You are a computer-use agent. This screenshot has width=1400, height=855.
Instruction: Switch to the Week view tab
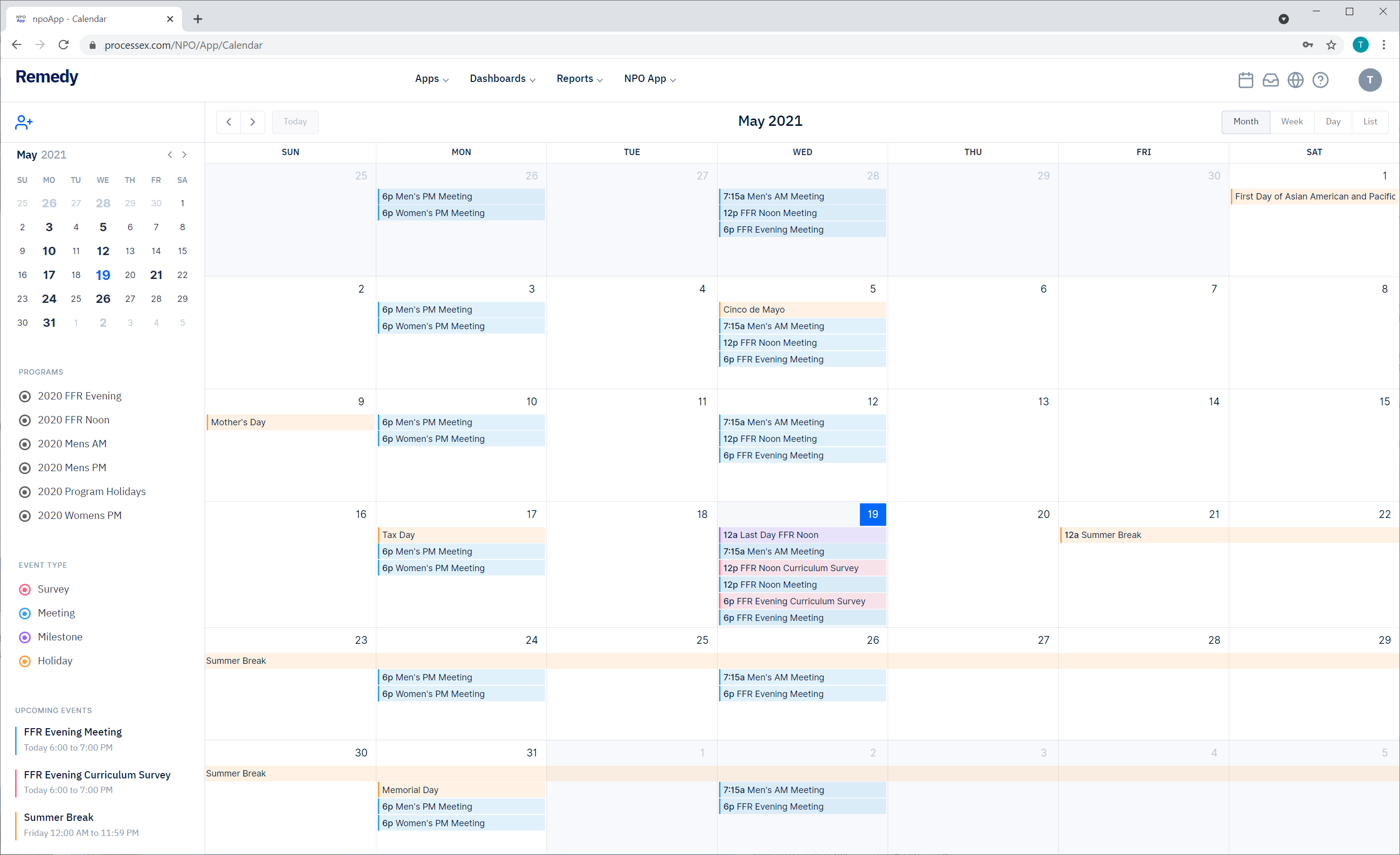click(1291, 121)
